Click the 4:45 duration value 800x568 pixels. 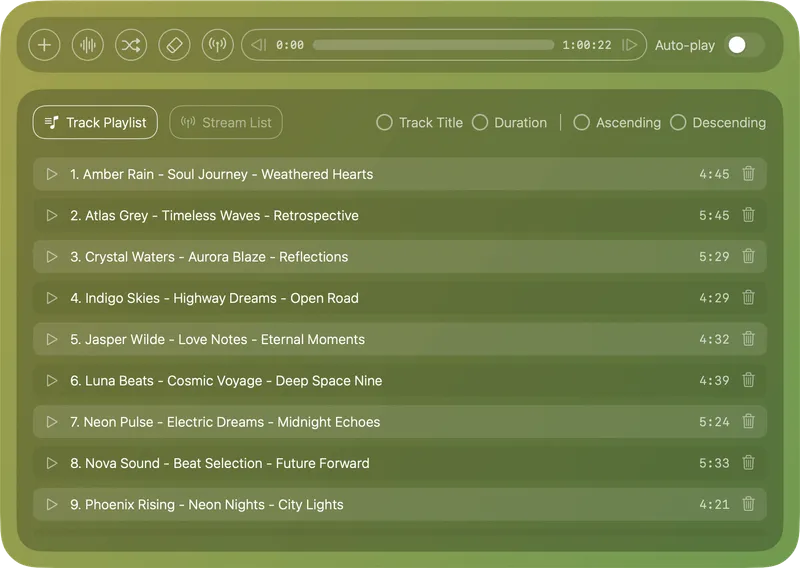pos(714,174)
